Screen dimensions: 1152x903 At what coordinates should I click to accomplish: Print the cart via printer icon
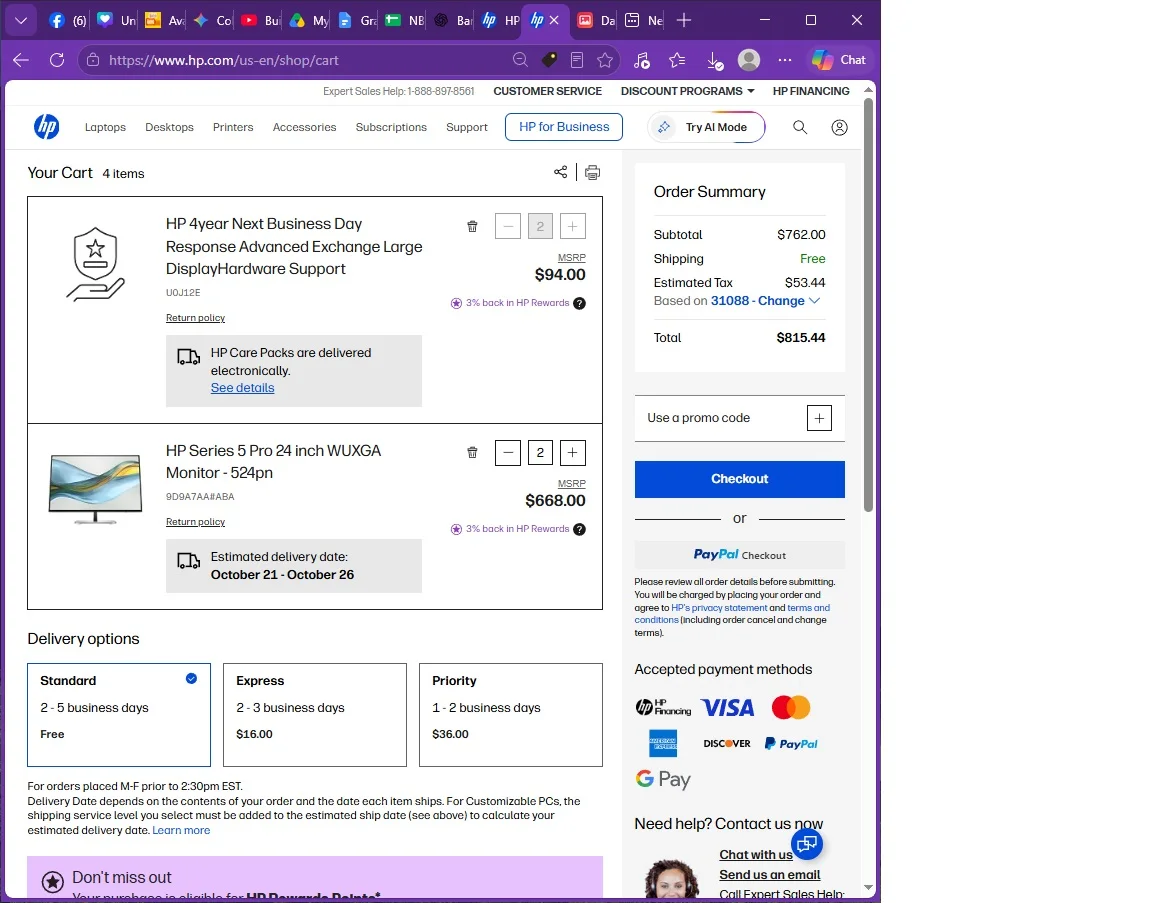pos(592,172)
